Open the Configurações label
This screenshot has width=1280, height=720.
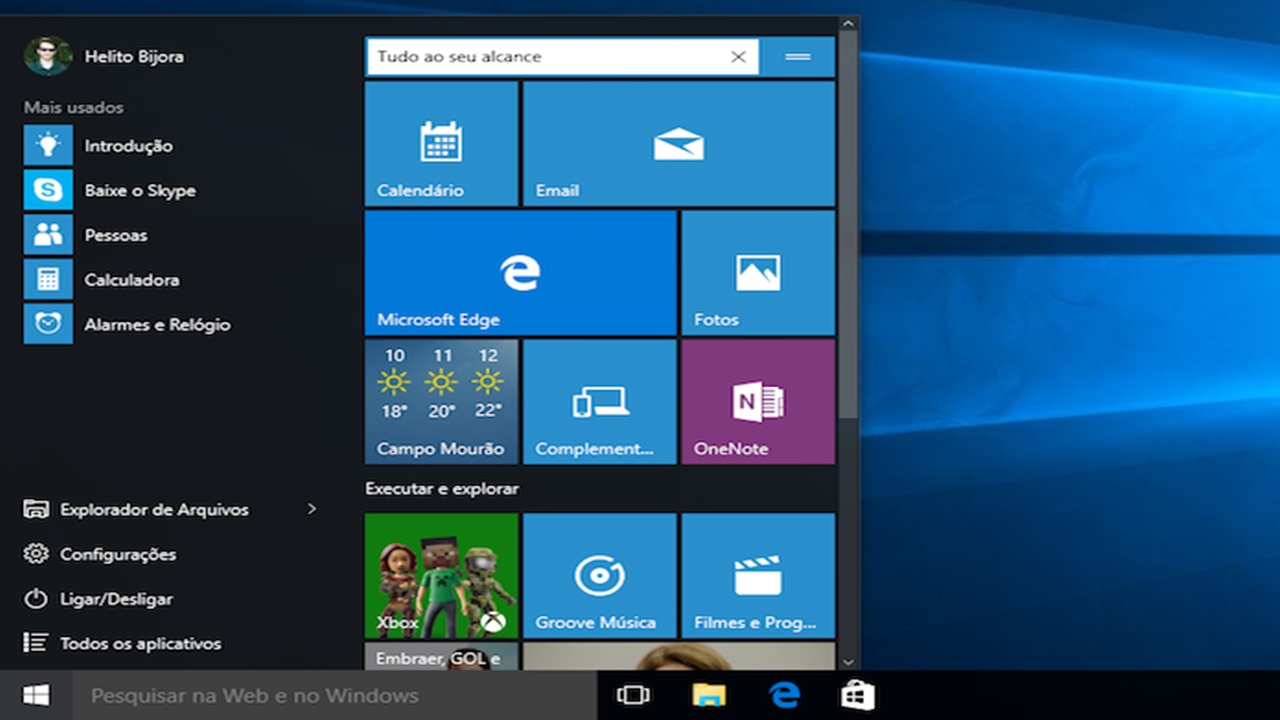pyautogui.click(x=118, y=554)
